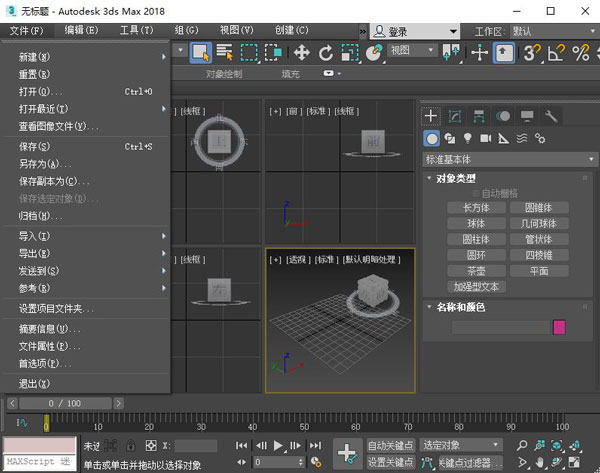Click the Select and Place tool
The height and width of the screenshot is (473, 600).
coord(374,52)
